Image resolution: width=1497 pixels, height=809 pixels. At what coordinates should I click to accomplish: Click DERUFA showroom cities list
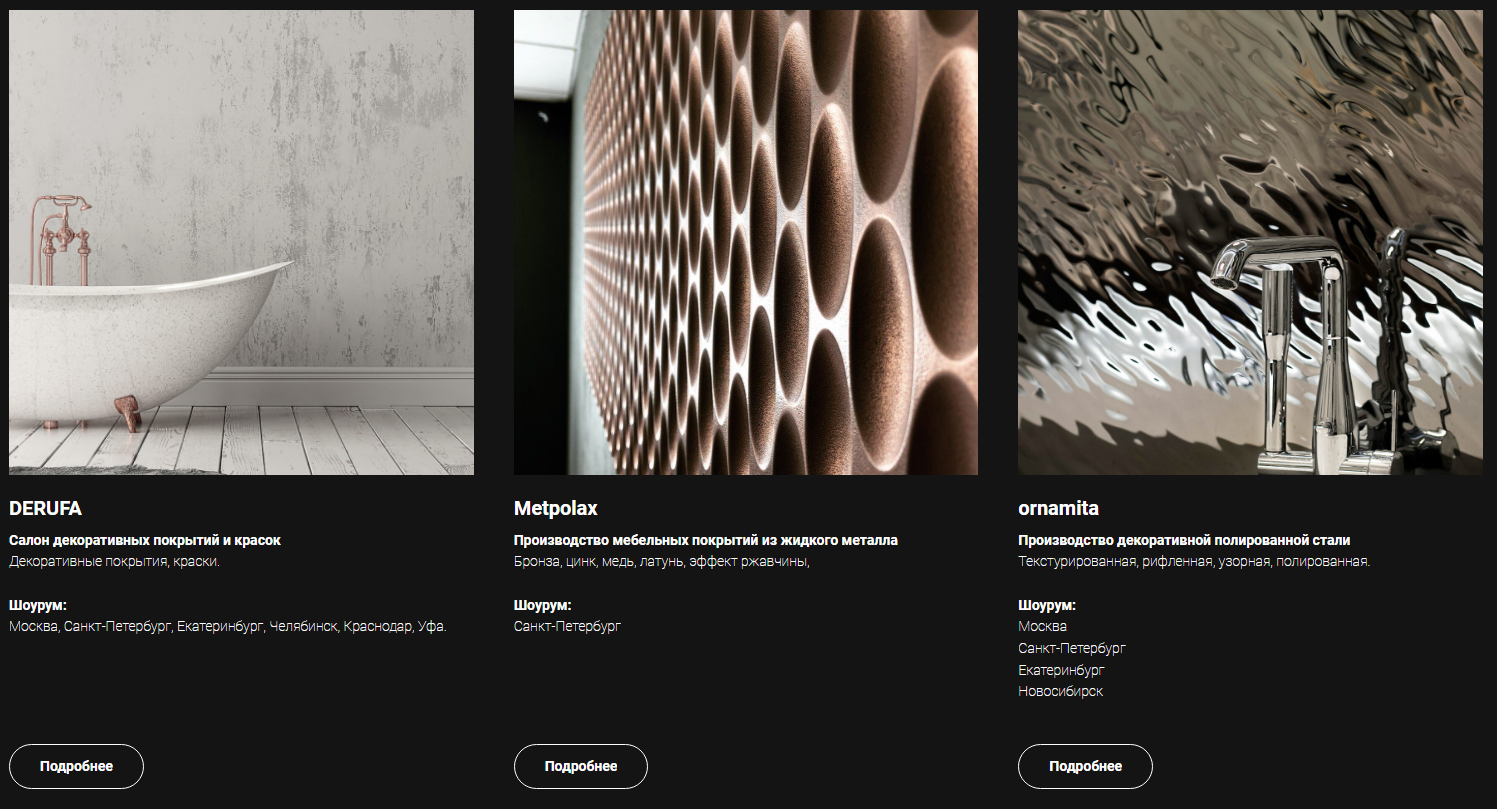point(228,627)
